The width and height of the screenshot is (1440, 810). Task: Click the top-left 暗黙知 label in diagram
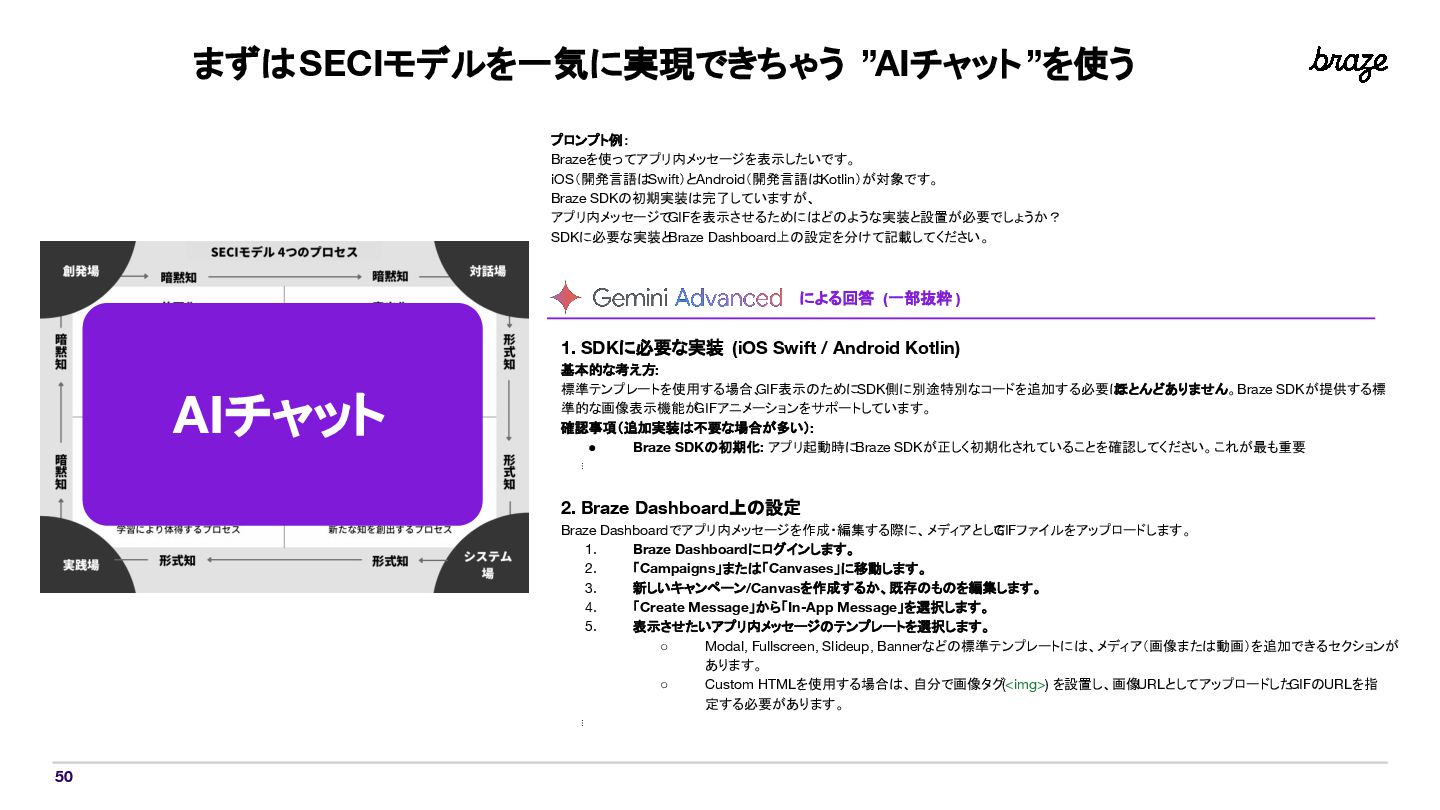click(180, 277)
